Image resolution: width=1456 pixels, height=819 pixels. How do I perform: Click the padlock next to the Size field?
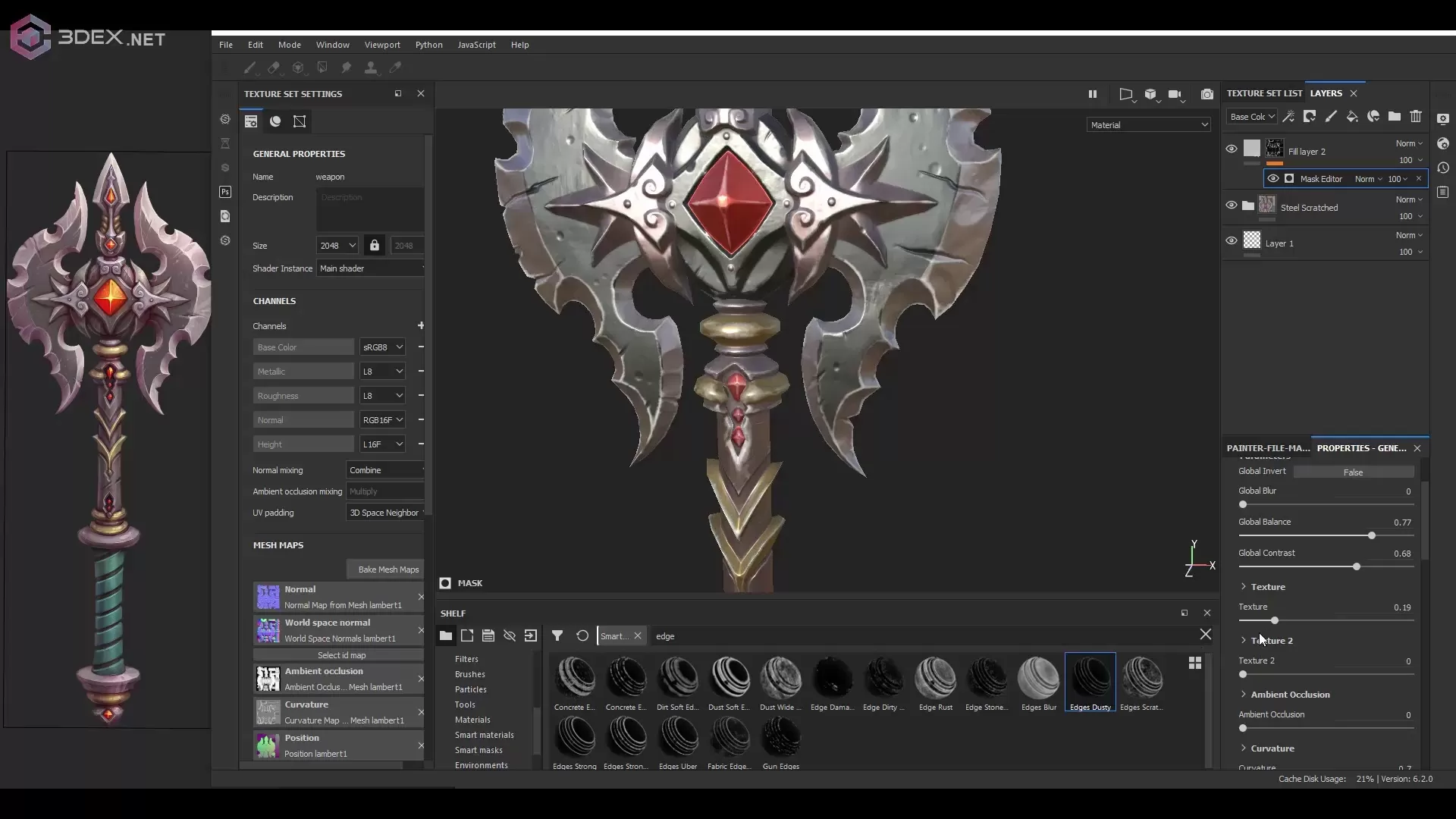[374, 245]
